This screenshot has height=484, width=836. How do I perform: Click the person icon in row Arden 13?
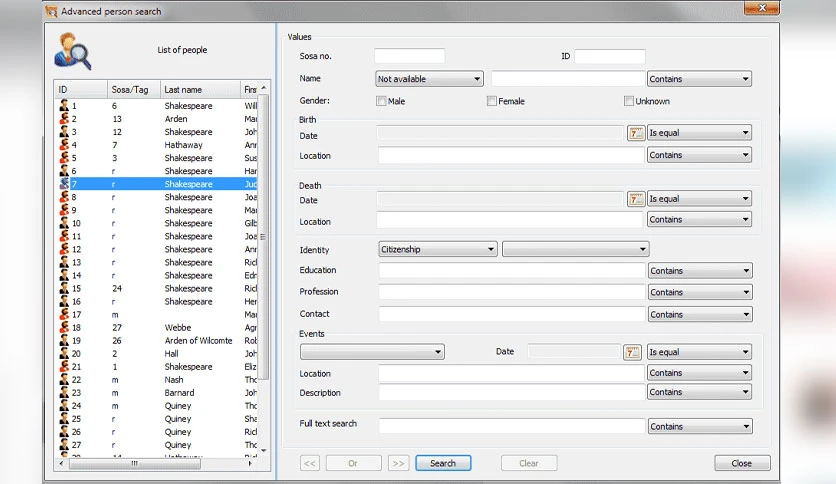64,119
